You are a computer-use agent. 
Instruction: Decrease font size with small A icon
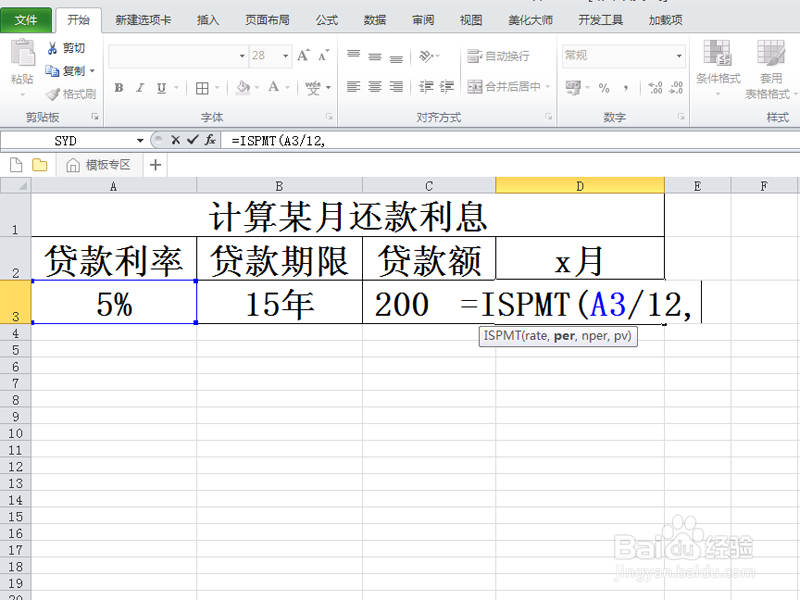point(324,55)
